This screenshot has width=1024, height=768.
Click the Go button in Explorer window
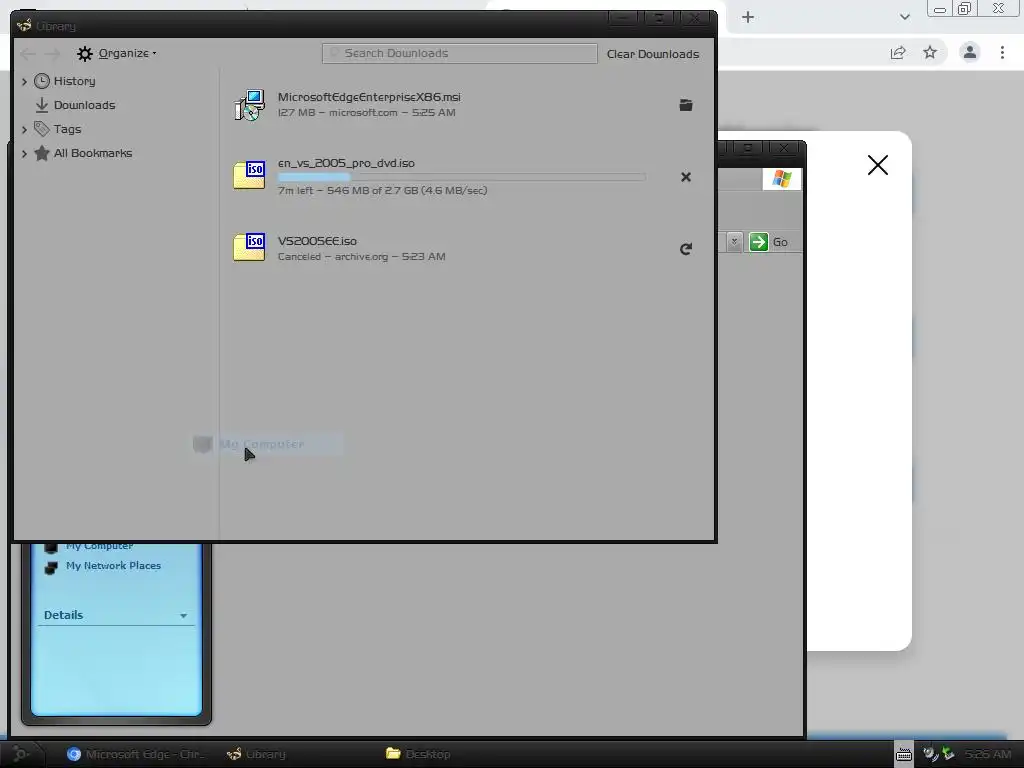(x=769, y=242)
